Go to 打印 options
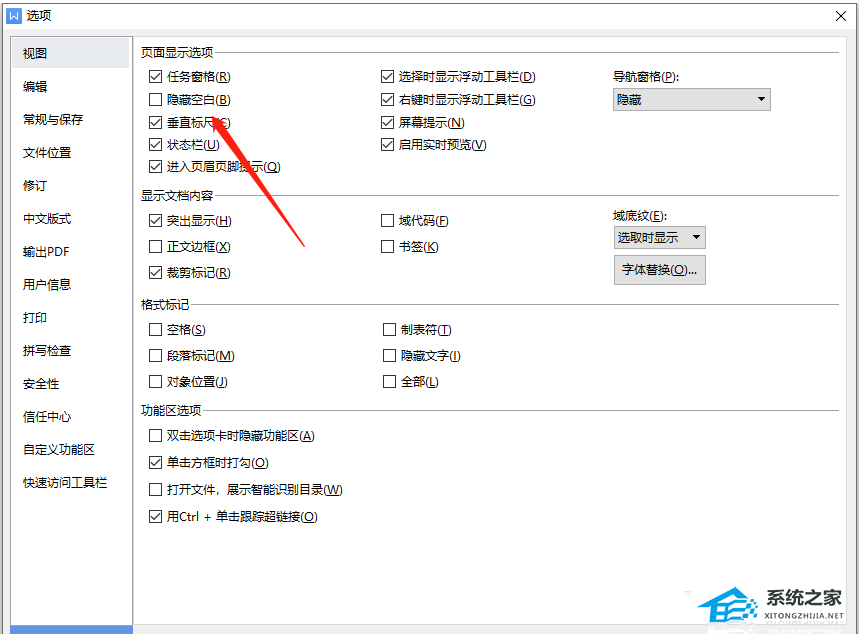 pyautogui.click(x=35, y=317)
